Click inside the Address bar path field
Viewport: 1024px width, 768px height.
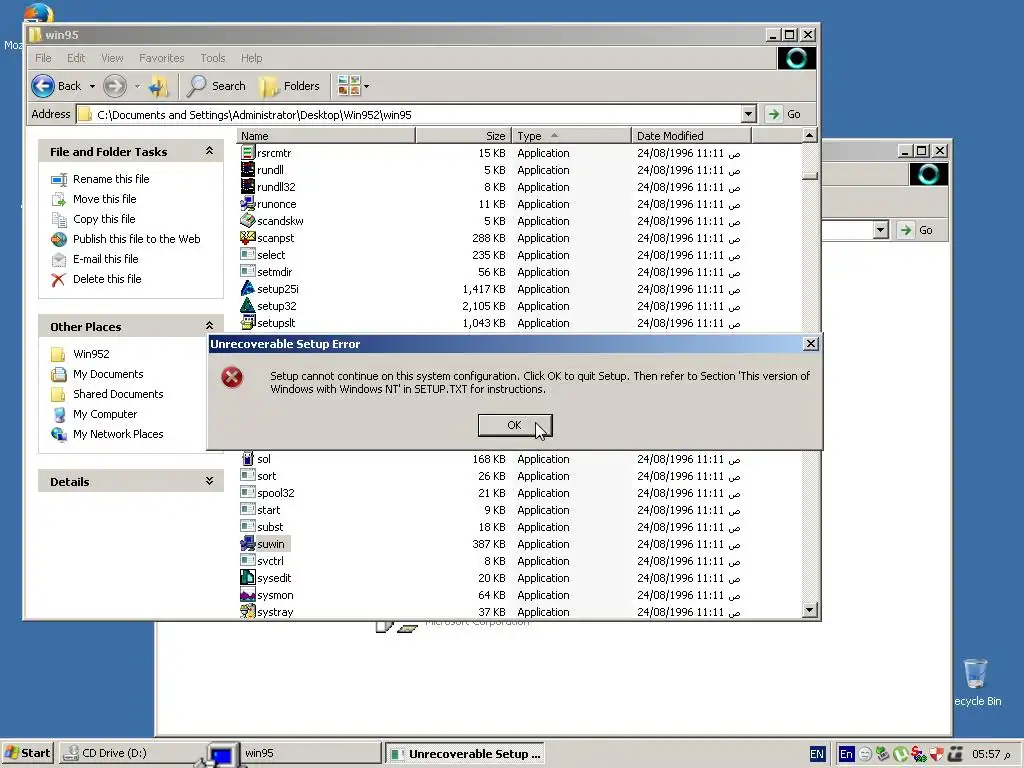tap(408, 115)
